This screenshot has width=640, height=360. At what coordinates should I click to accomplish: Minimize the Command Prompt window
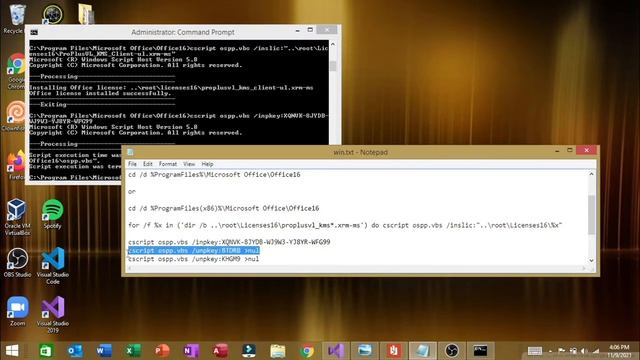[298, 31]
